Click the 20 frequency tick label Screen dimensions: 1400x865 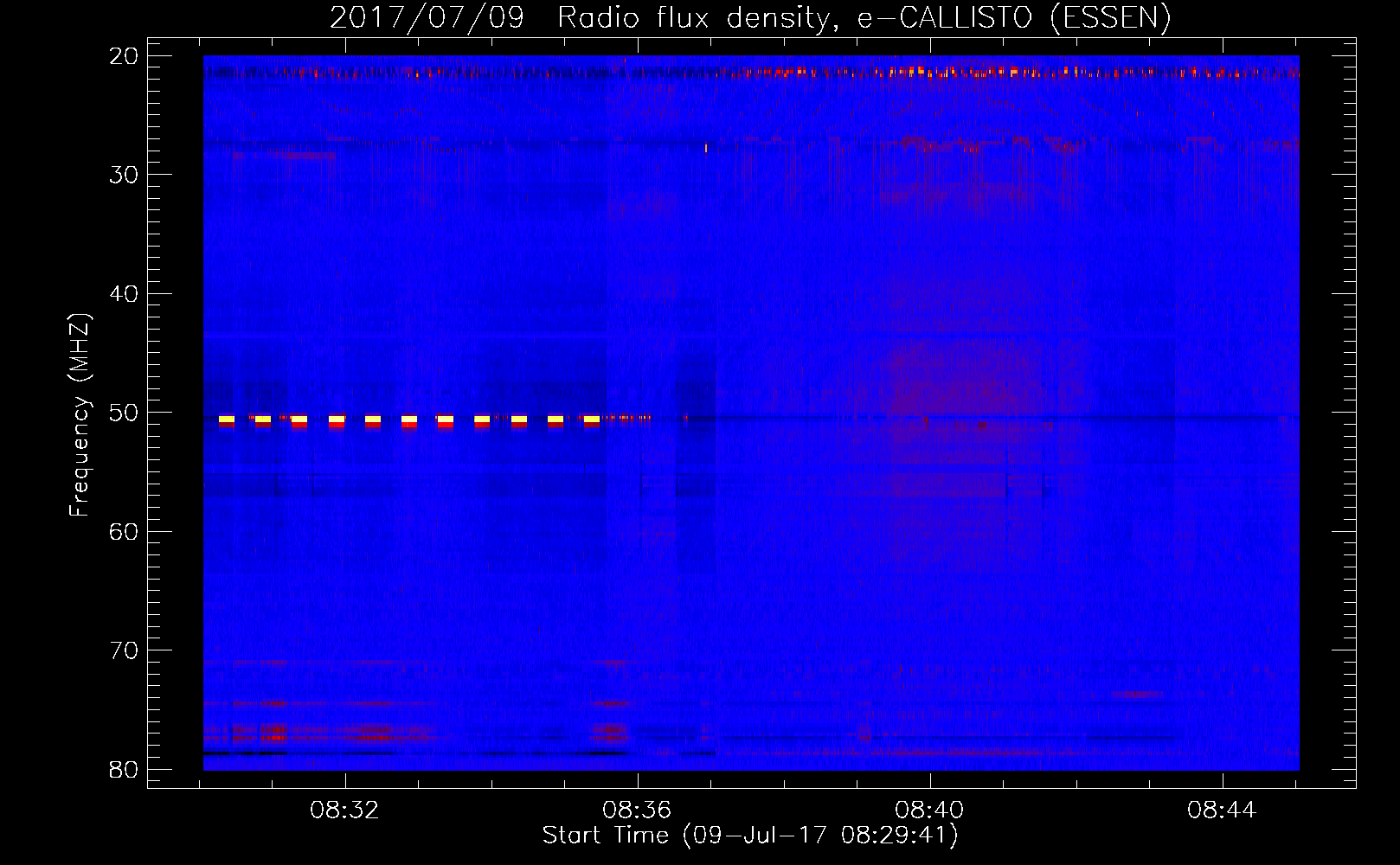point(124,56)
